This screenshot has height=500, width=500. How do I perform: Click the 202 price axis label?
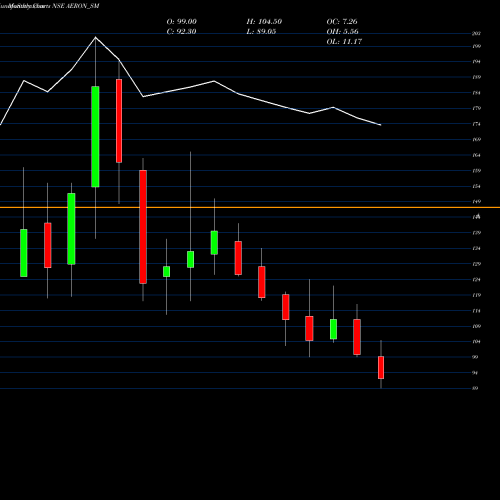point(476,33)
